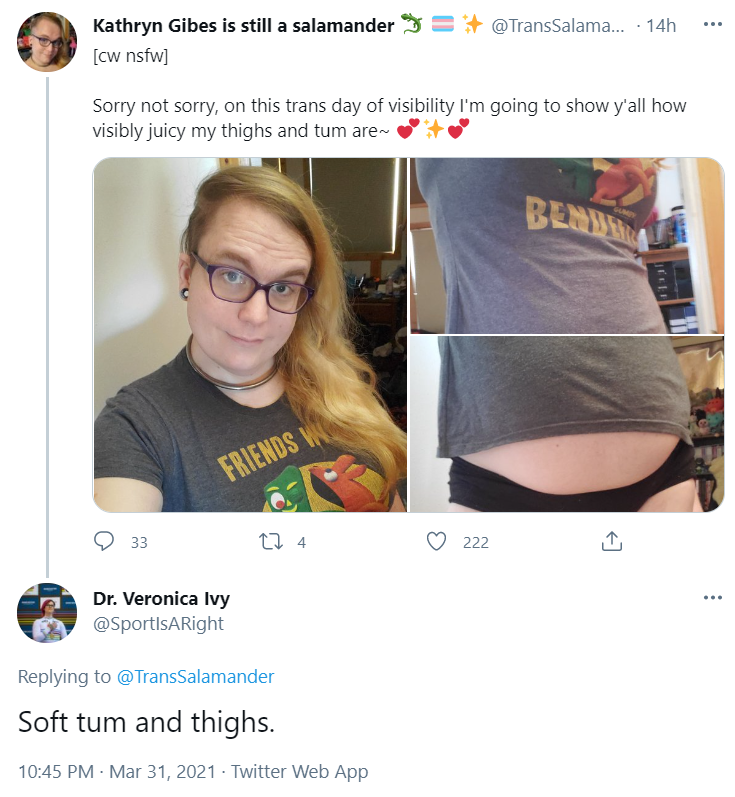Open Dr. Veronica Ivy reply's more menu
Viewport: 735px width, 797px height.
713,598
